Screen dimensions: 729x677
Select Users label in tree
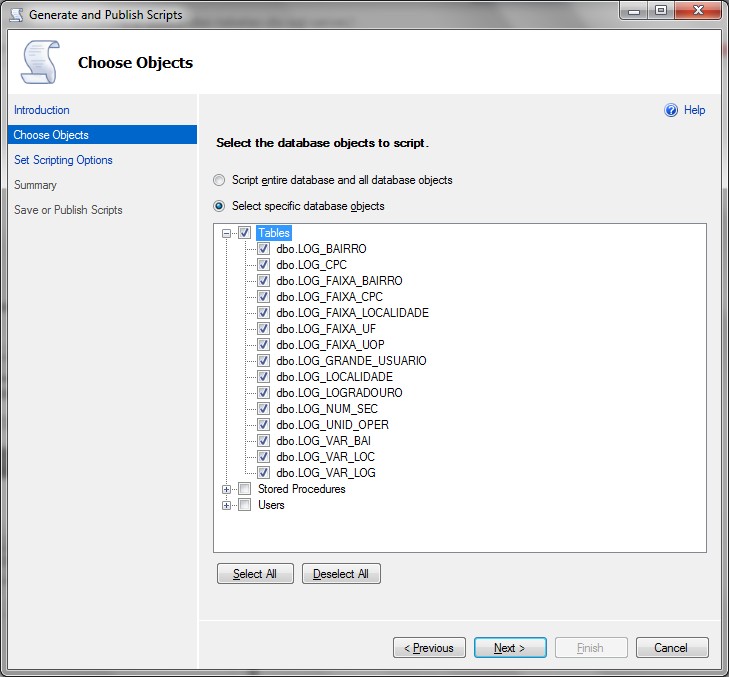coord(271,505)
